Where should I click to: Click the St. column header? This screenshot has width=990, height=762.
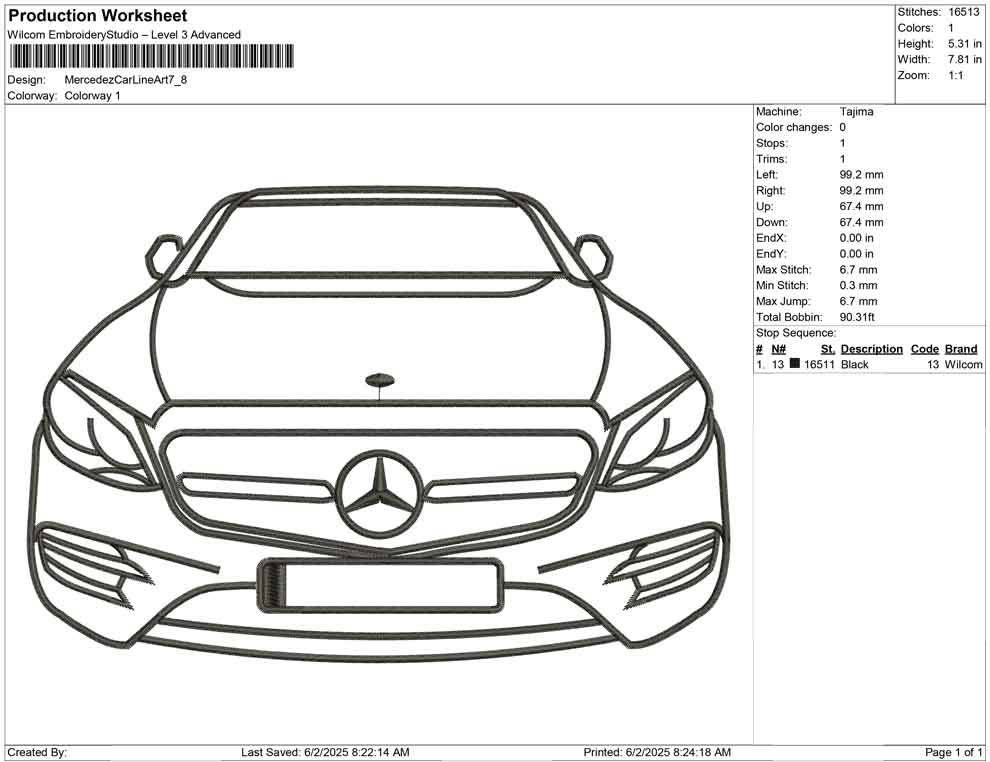click(828, 349)
